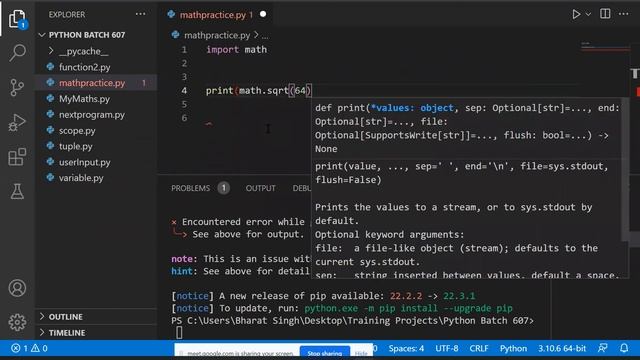Open the Search view icon
The width and height of the screenshot is (640, 360).
(x=17, y=53)
